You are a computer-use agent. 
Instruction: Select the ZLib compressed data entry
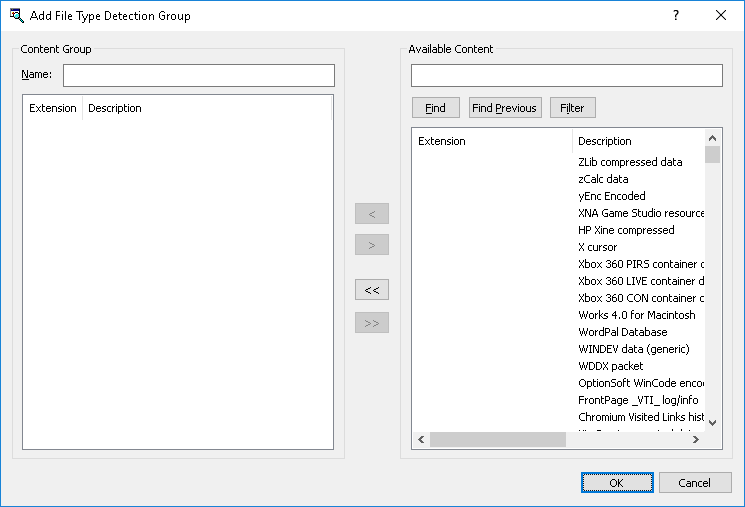(x=630, y=162)
